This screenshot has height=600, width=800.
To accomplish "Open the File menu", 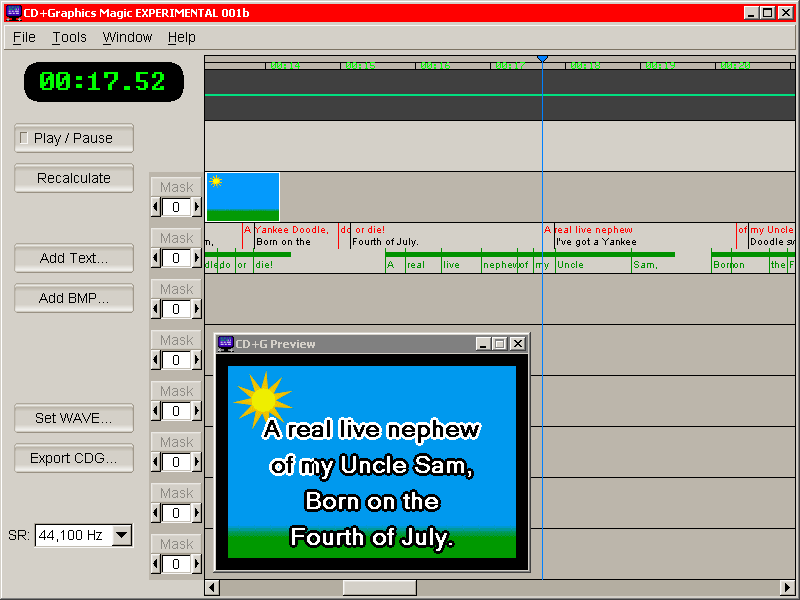I will coord(24,37).
